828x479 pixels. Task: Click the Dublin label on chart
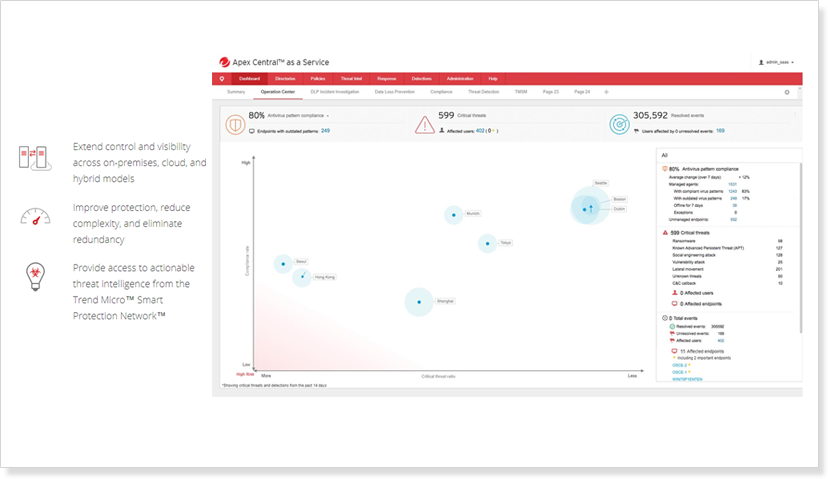[619, 209]
